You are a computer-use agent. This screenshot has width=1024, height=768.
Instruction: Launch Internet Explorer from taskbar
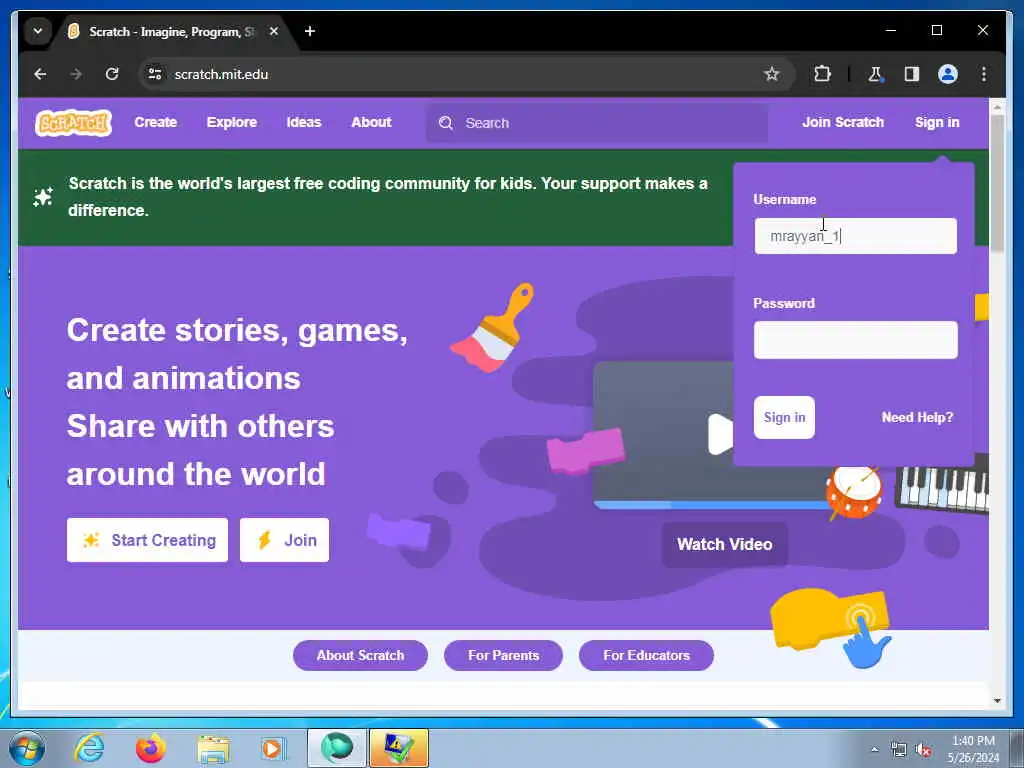point(89,748)
